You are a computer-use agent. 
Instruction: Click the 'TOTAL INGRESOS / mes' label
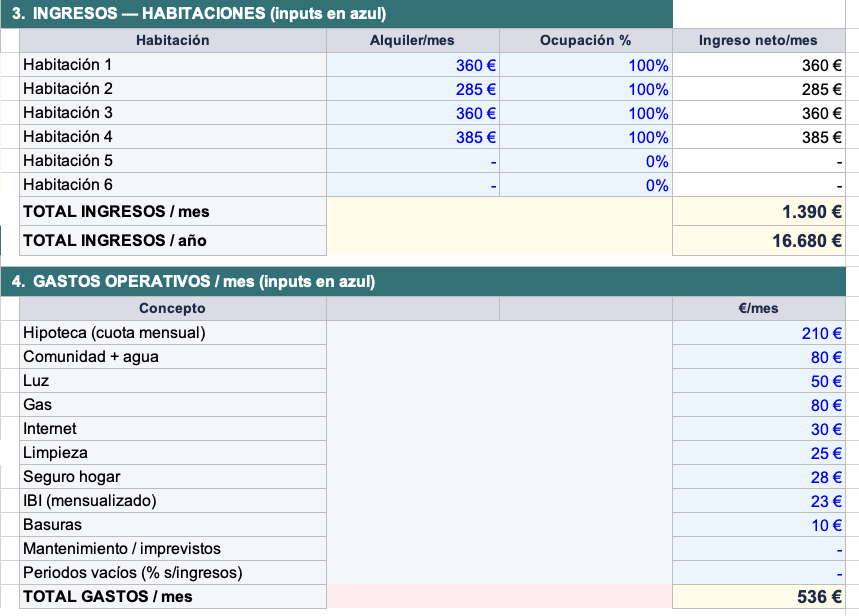[116, 212]
